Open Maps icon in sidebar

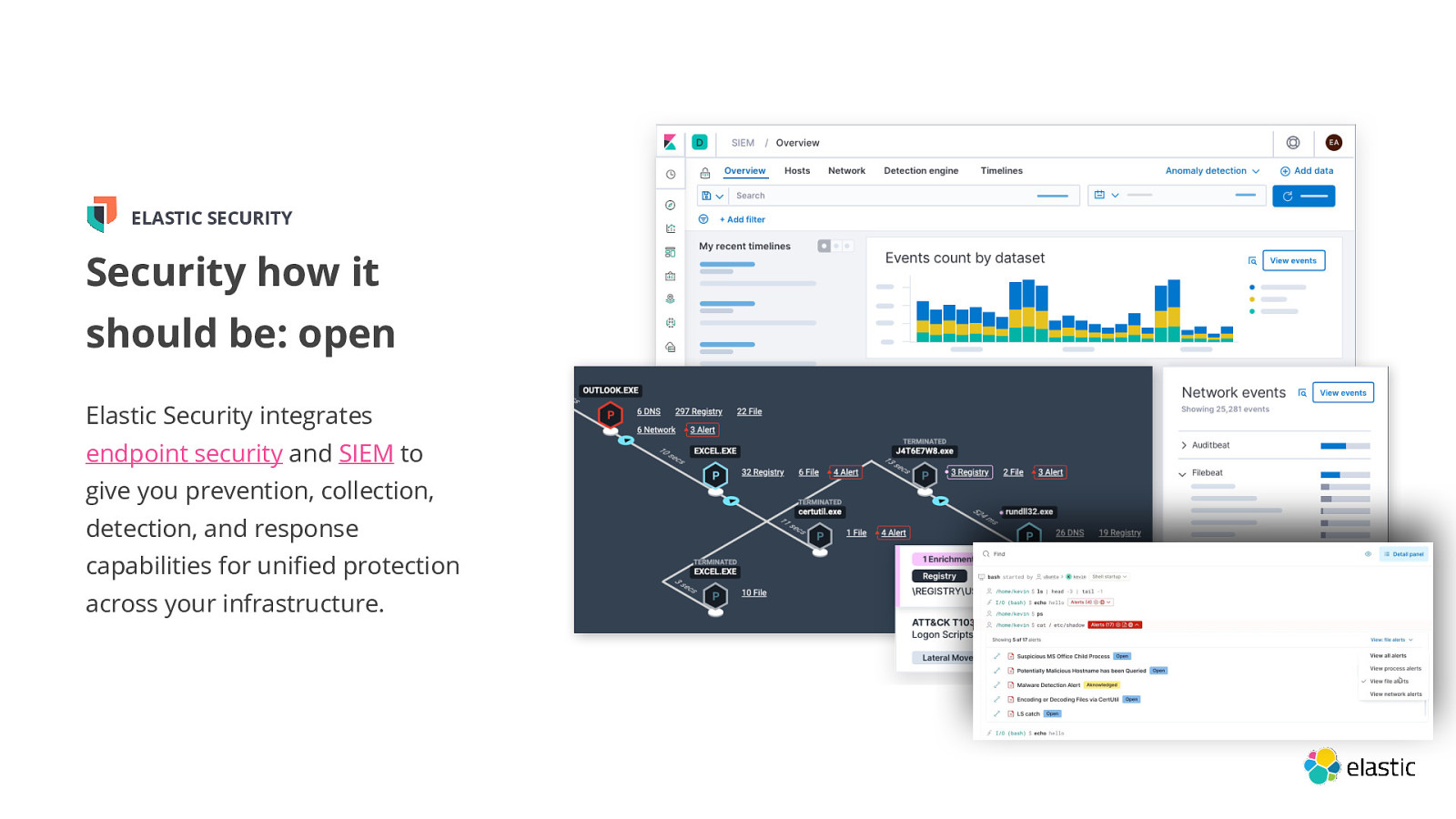tap(671, 298)
